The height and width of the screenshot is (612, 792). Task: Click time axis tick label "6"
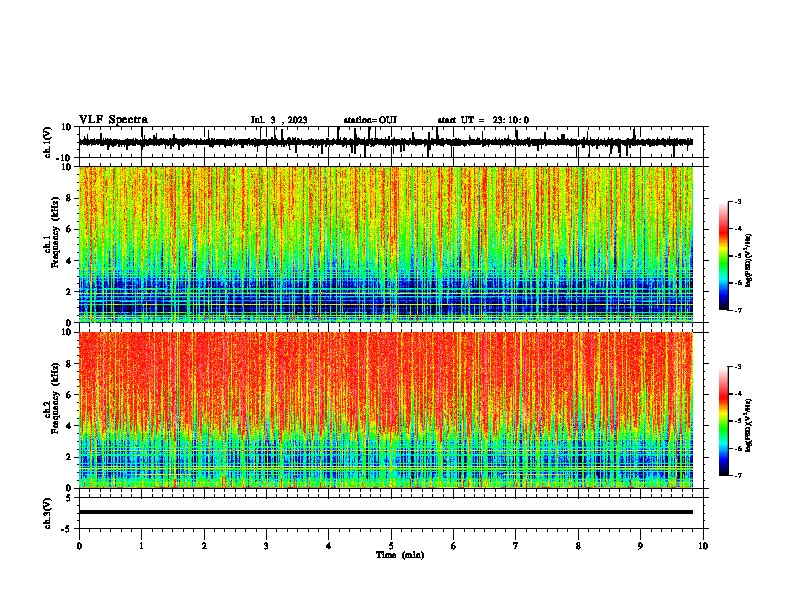[454, 546]
